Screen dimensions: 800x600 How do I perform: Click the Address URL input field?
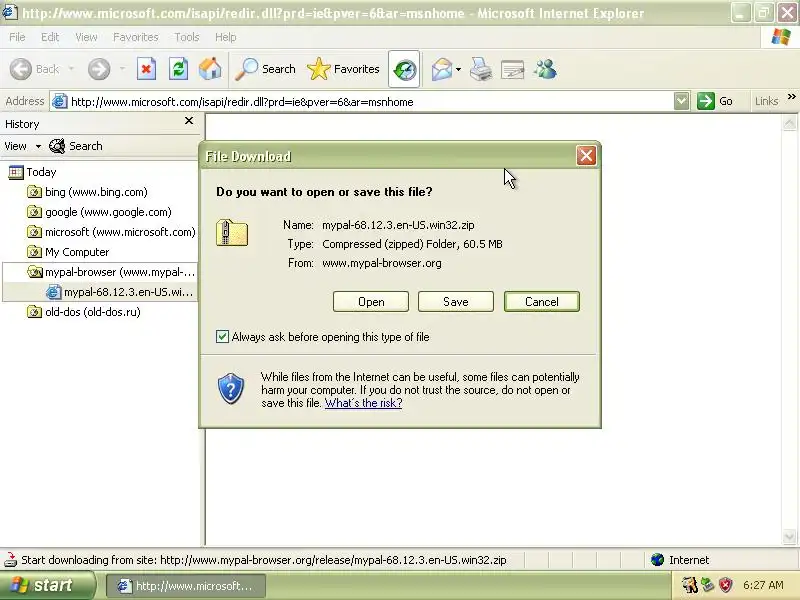pos(371,102)
